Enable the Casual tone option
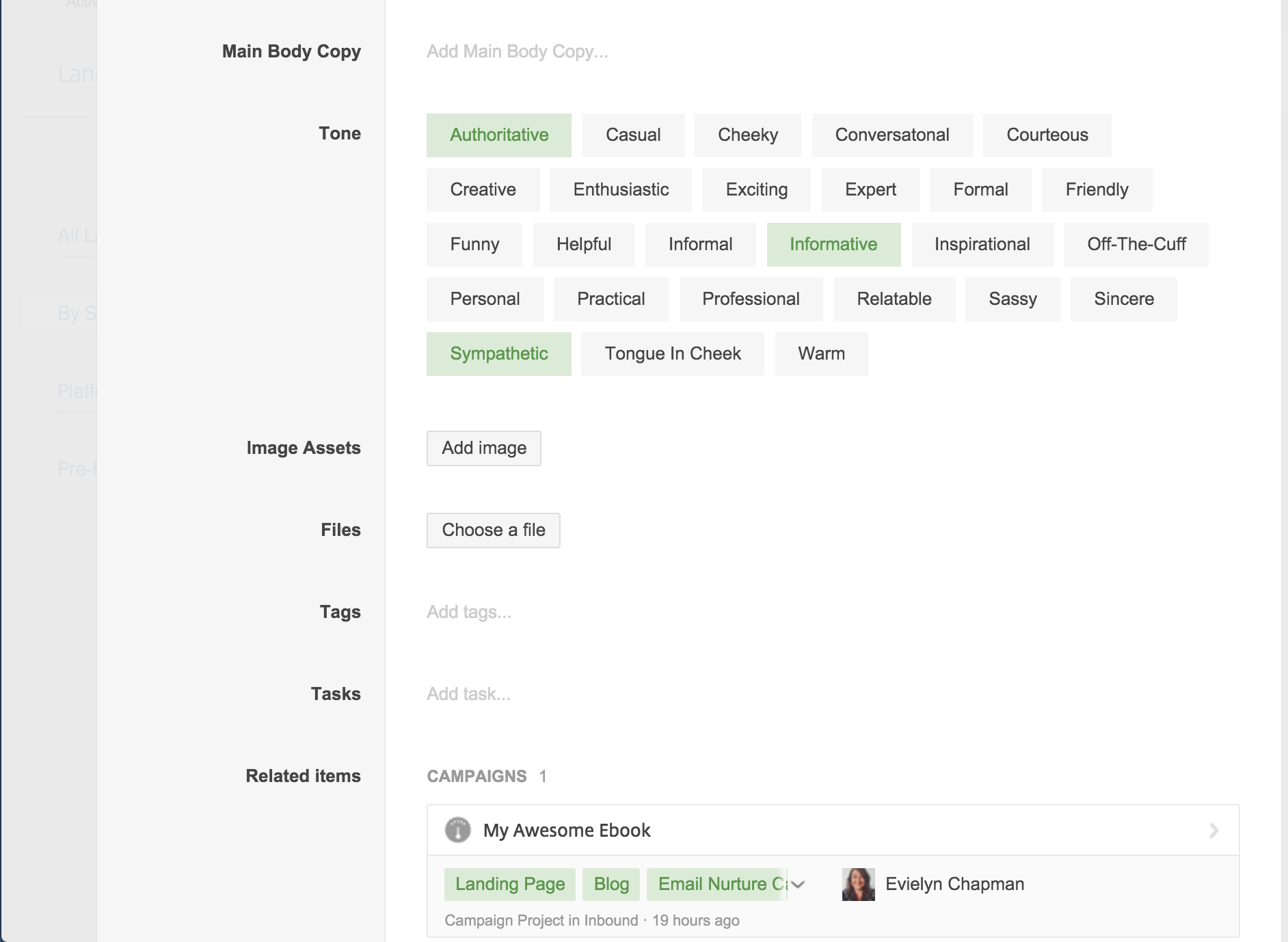This screenshot has width=1288, height=942. (x=632, y=135)
